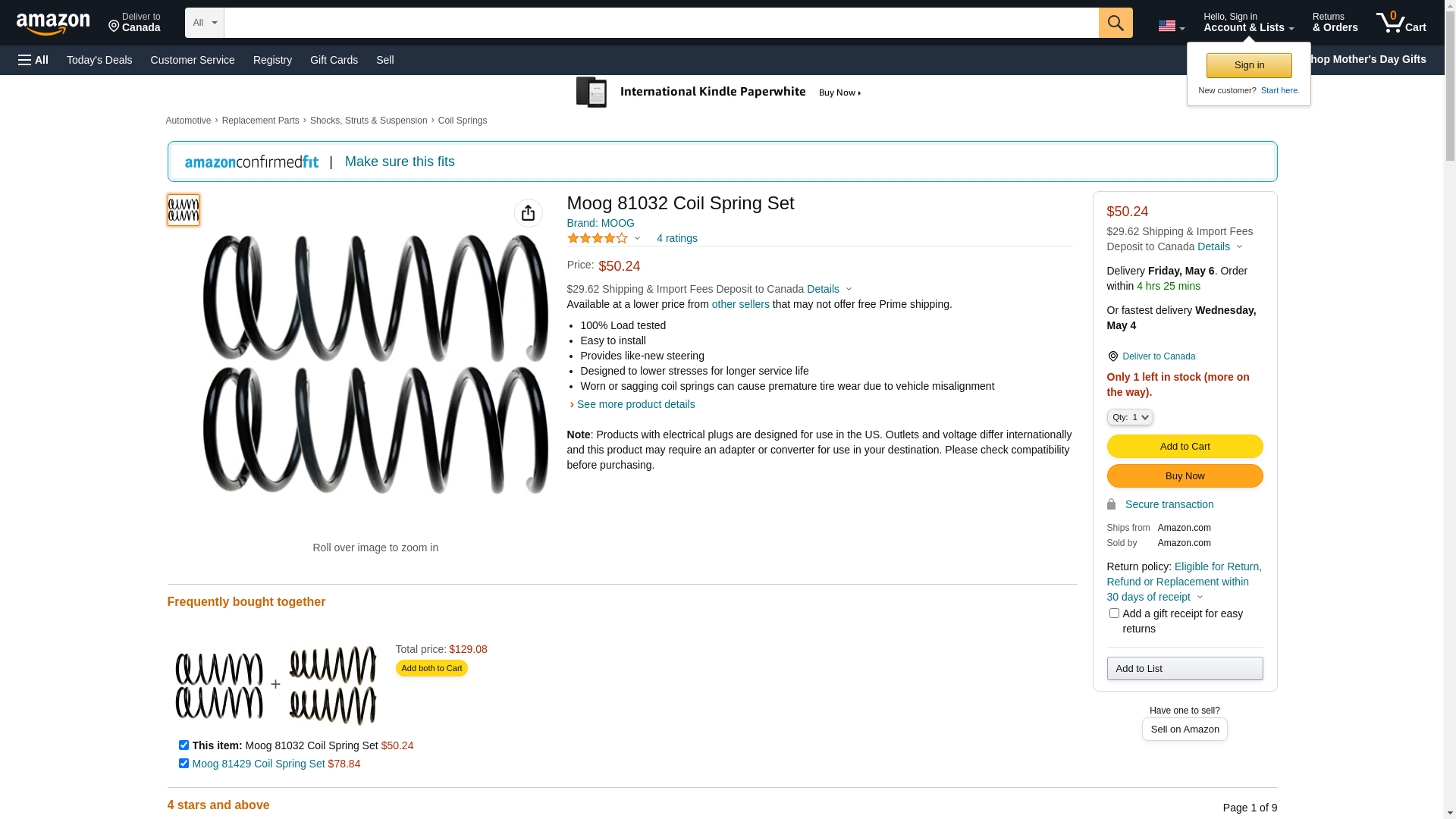Click the star rating icons

click(598, 238)
